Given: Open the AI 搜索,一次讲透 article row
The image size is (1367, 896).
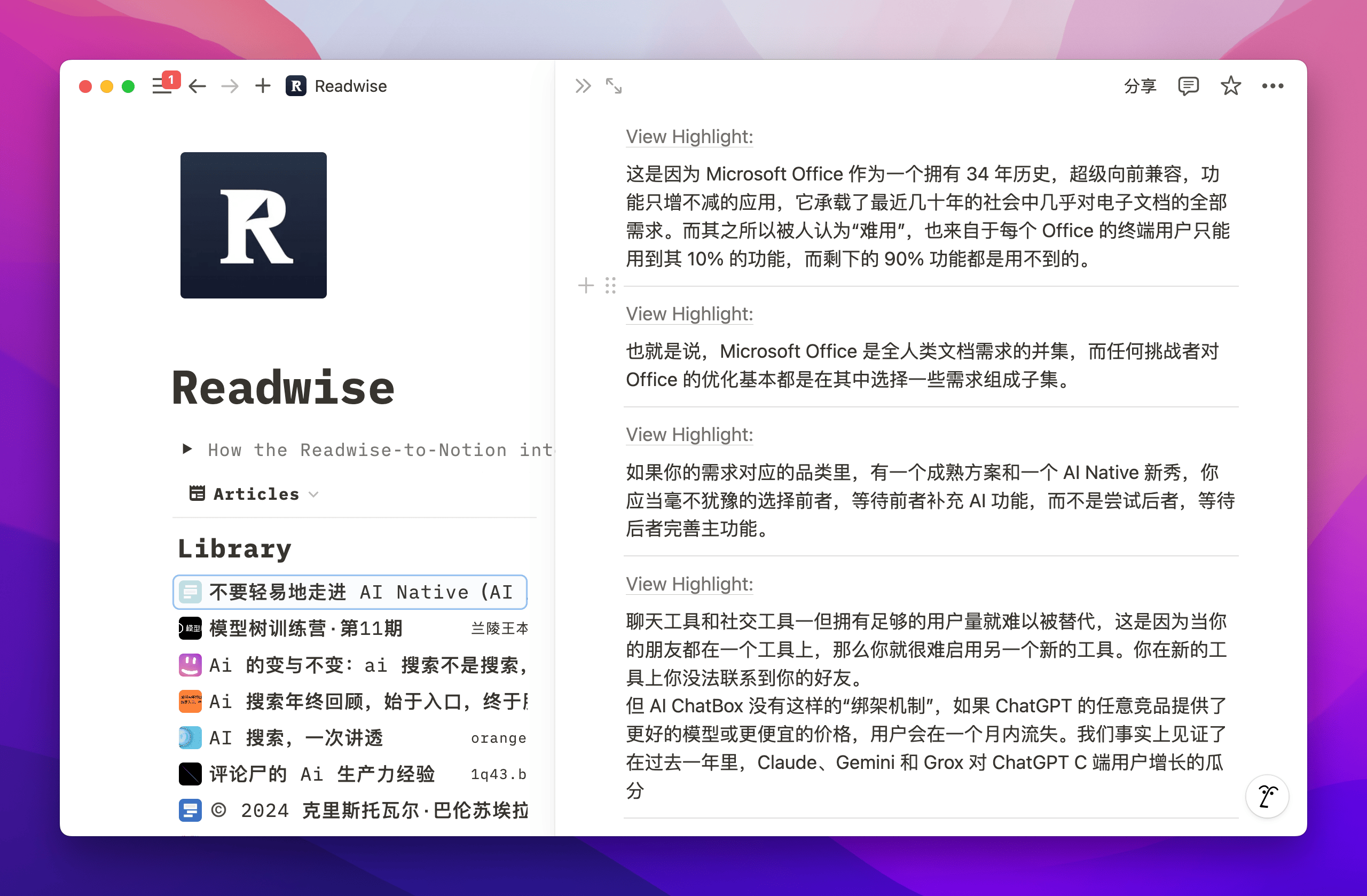Looking at the screenshot, I should (x=350, y=737).
